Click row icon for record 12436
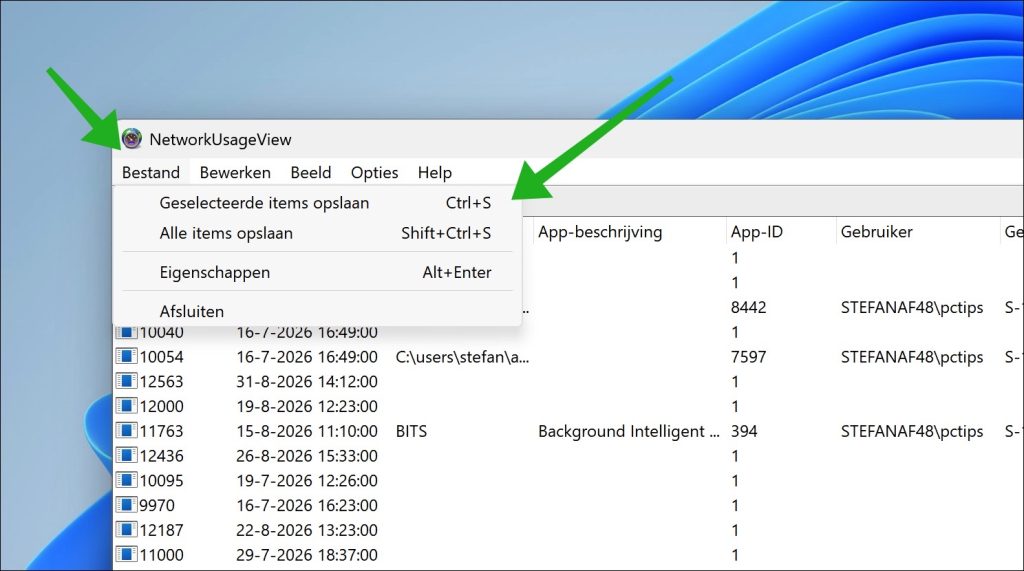 [126, 456]
